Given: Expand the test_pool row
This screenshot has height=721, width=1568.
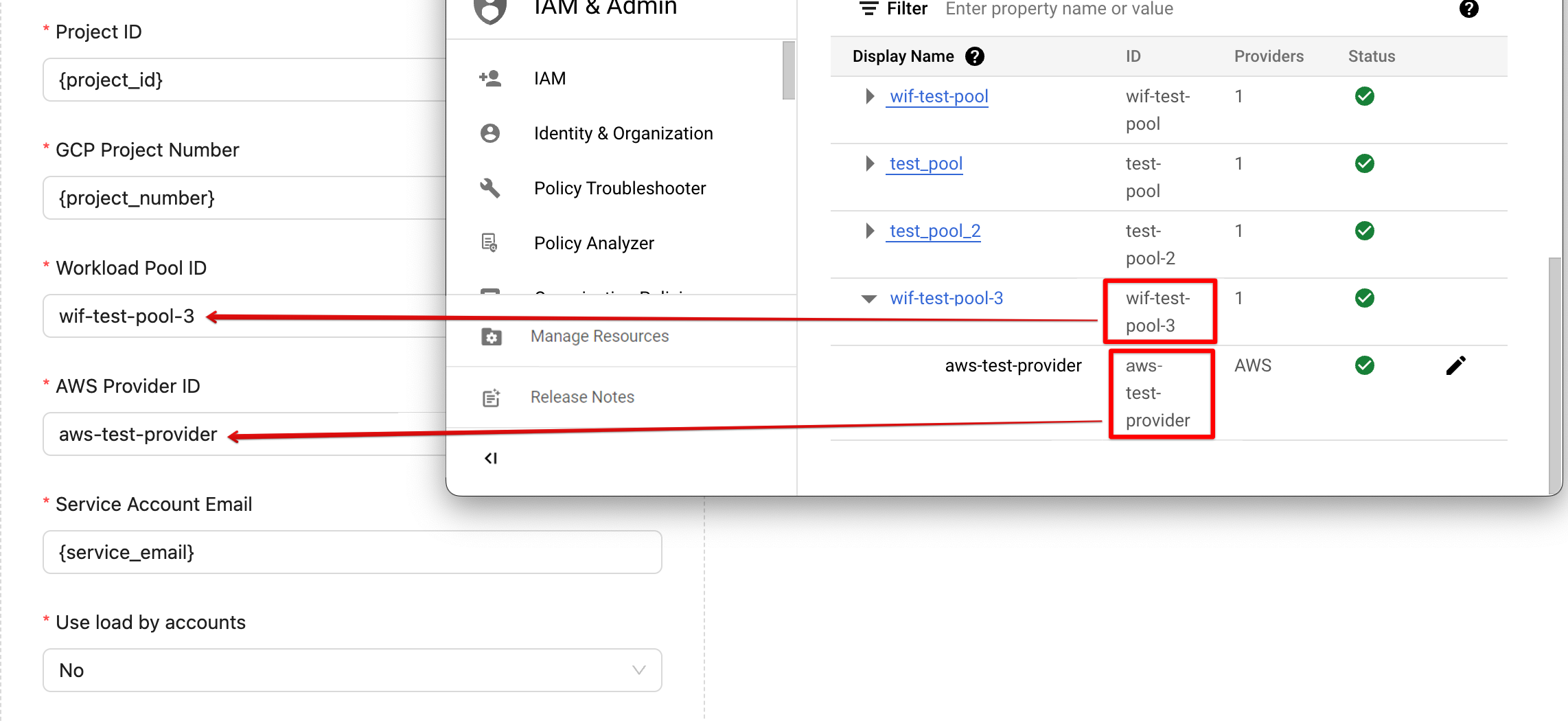Looking at the screenshot, I should (870, 163).
